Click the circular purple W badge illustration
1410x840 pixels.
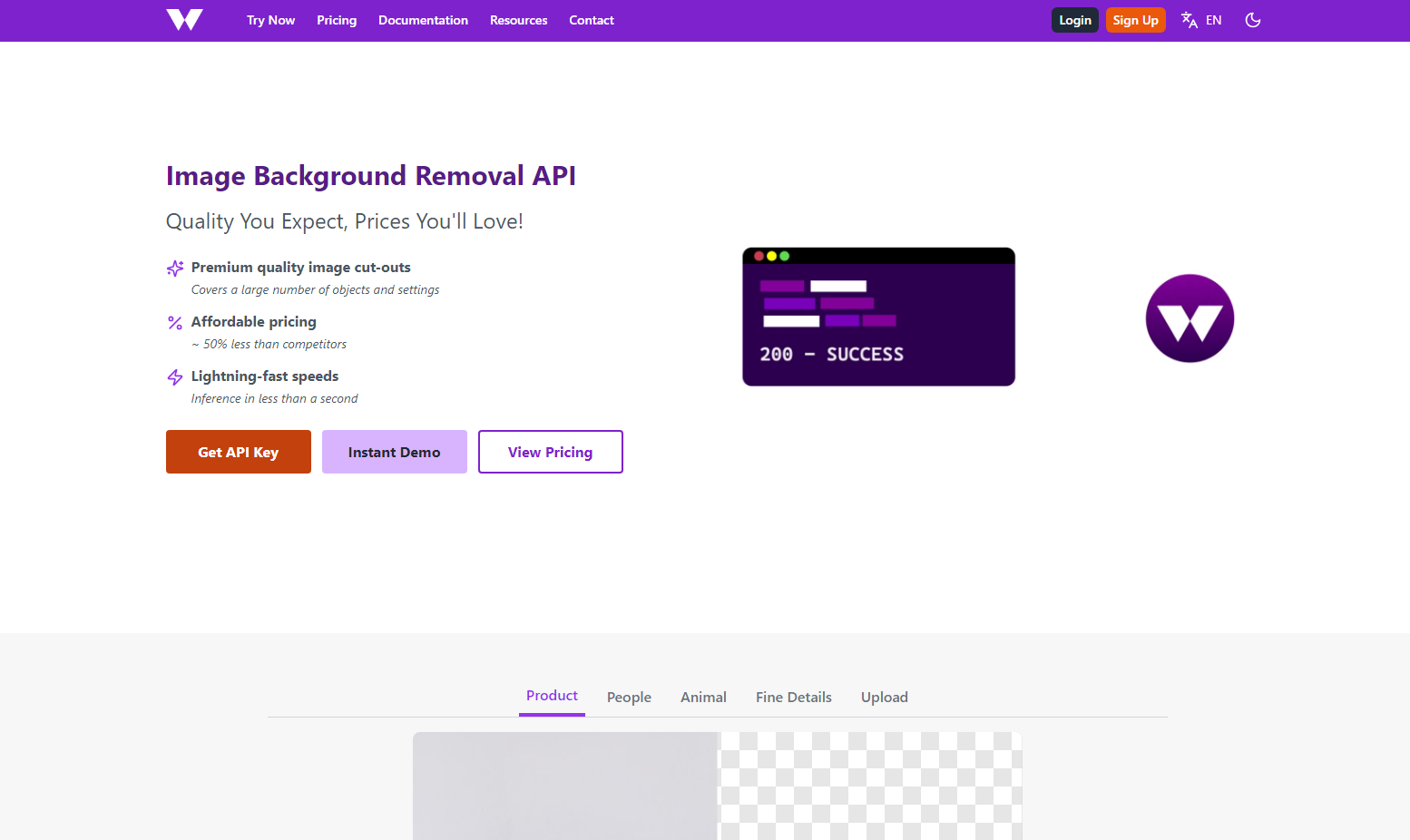point(1190,318)
